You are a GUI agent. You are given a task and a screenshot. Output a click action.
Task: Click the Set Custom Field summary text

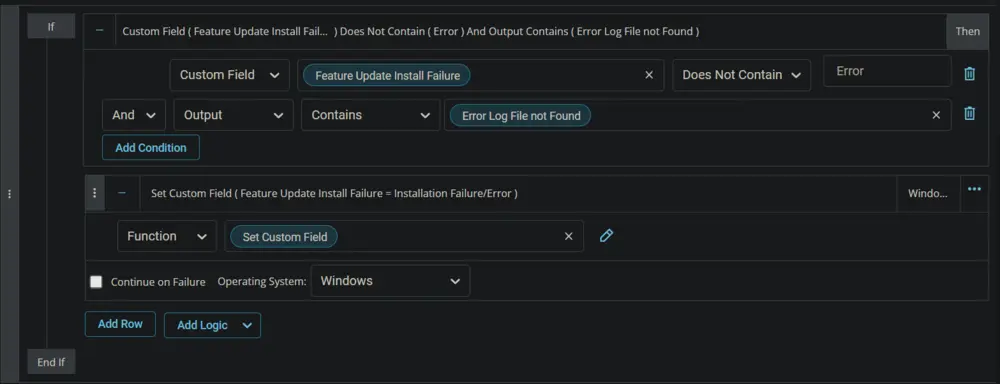point(334,193)
